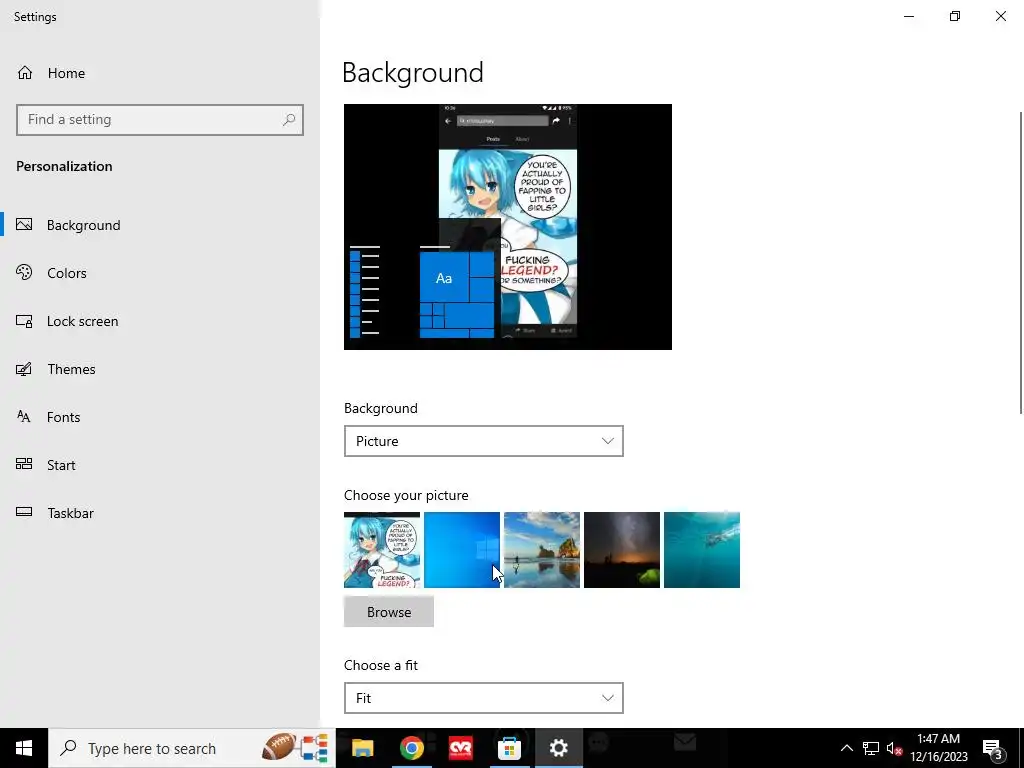Close the Settings window
This screenshot has width=1024, height=768.
pos(1000,16)
